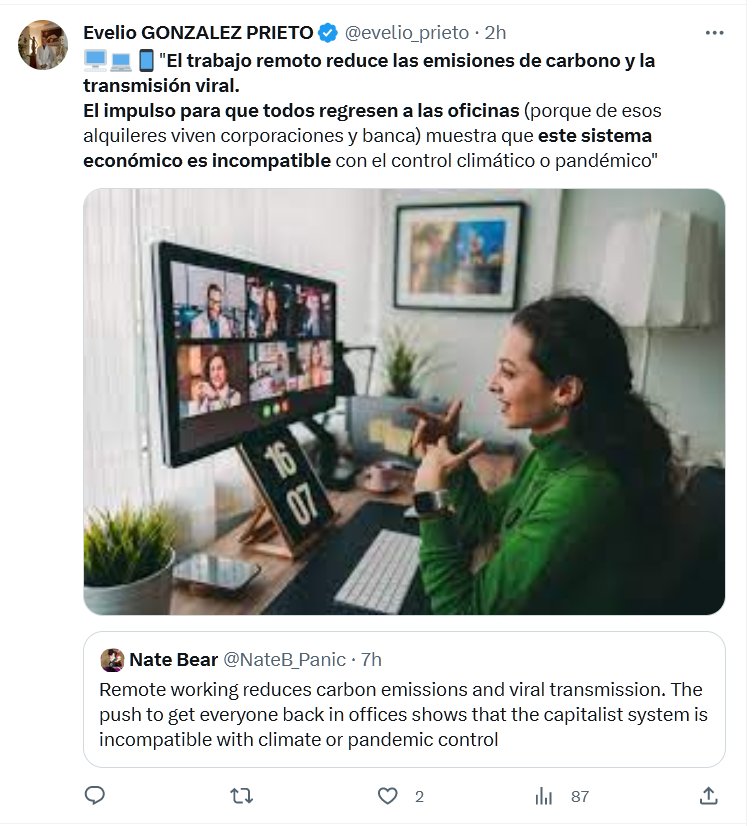This screenshot has height=826, width=756.
Task: Share the tweet with upload icon
Action: (708, 796)
